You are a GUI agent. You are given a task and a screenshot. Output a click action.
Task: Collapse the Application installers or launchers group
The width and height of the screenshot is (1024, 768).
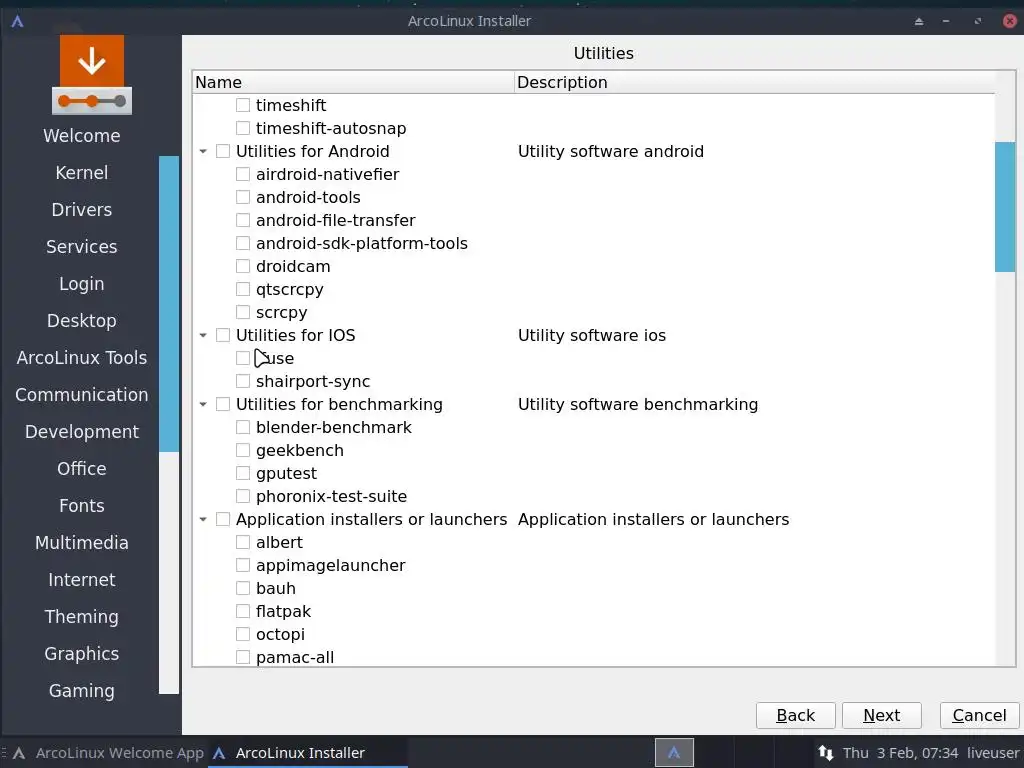[x=203, y=519]
